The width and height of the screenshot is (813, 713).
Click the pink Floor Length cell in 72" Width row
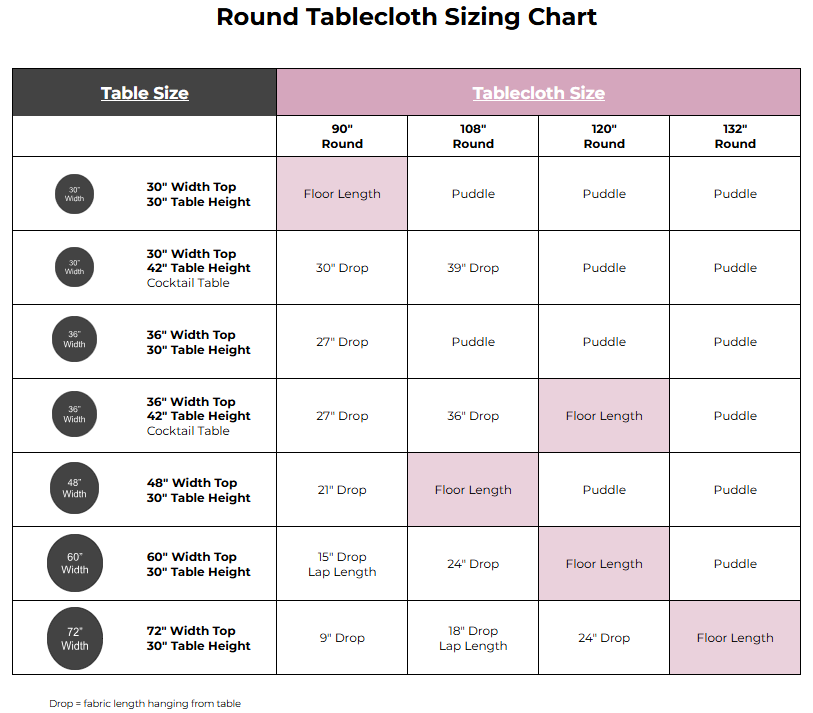[735, 638]
